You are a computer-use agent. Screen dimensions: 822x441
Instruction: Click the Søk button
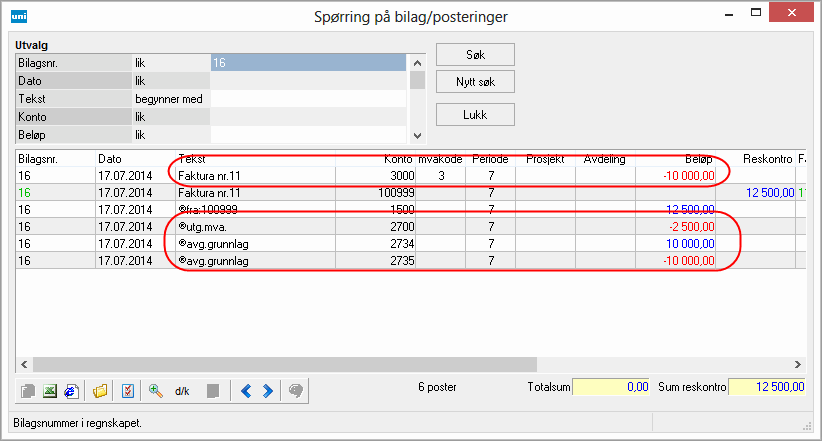click(x=475, y=53)
